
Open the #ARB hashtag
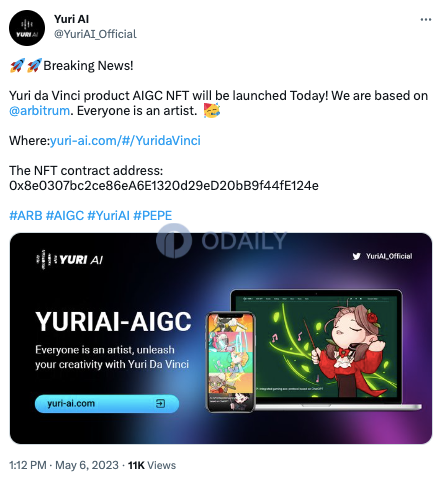pyautogui.click(x=26, y=216)
